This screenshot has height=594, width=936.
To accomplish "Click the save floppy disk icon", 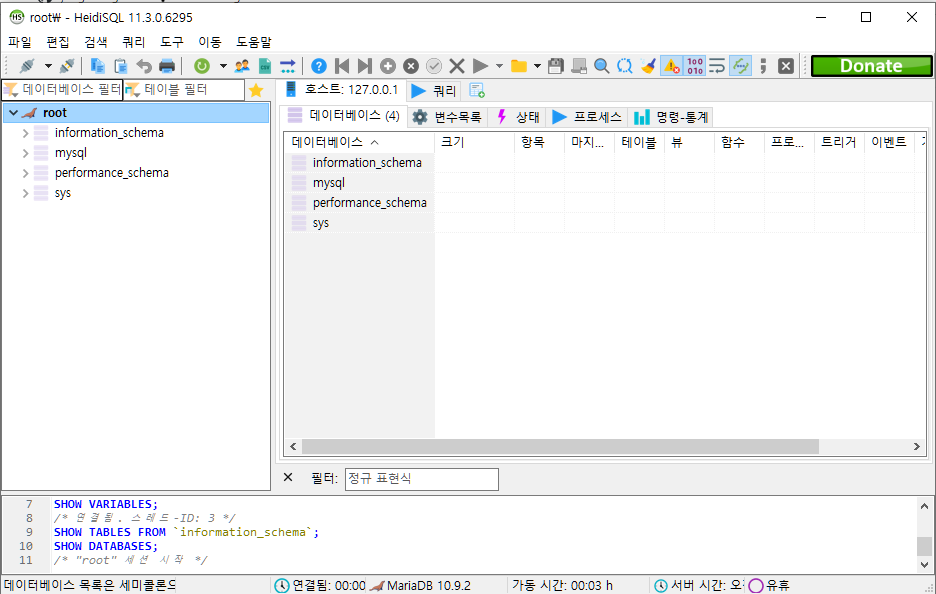I will tap(556, 66).
